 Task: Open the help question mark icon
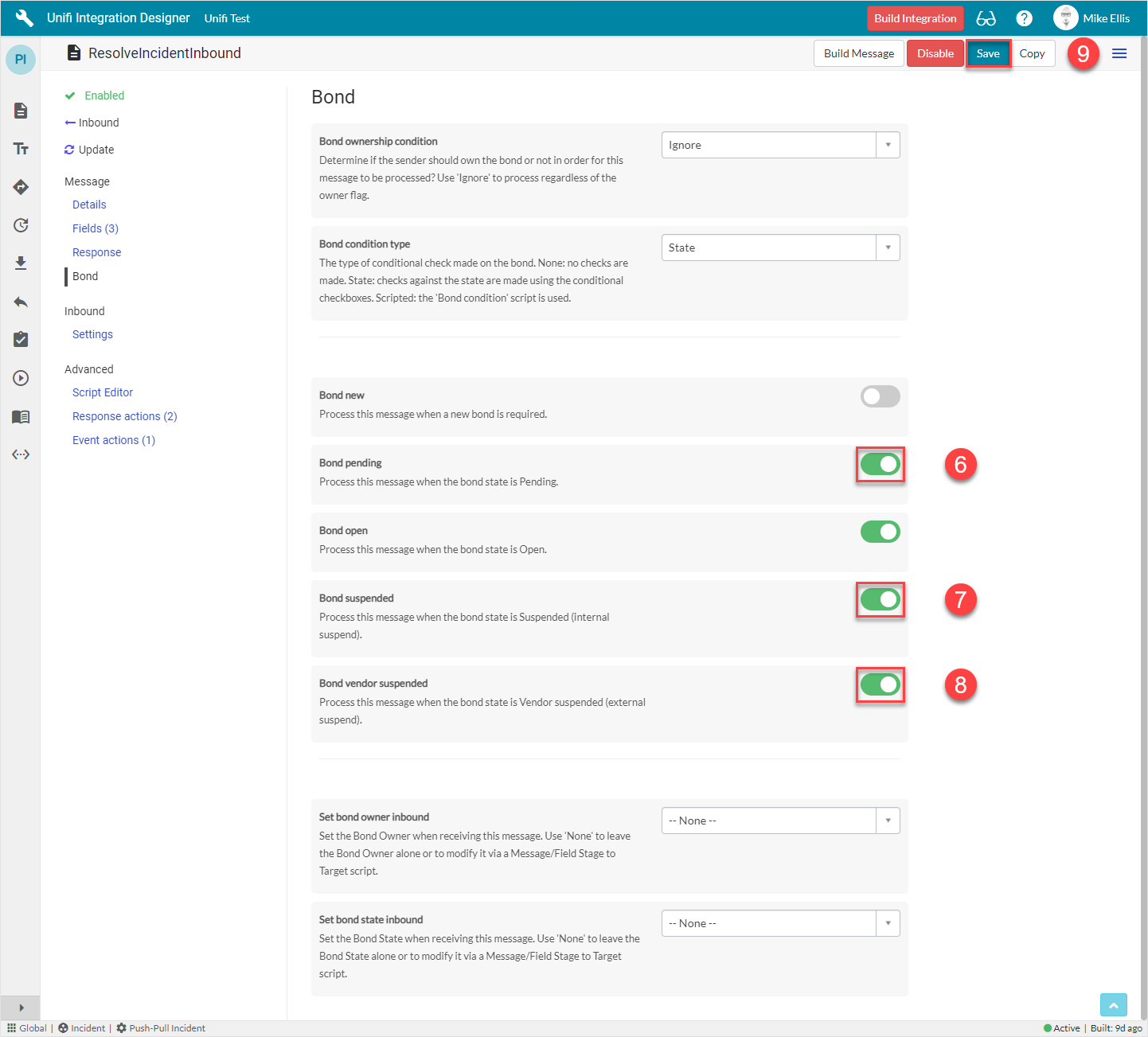pos(1024,18)
